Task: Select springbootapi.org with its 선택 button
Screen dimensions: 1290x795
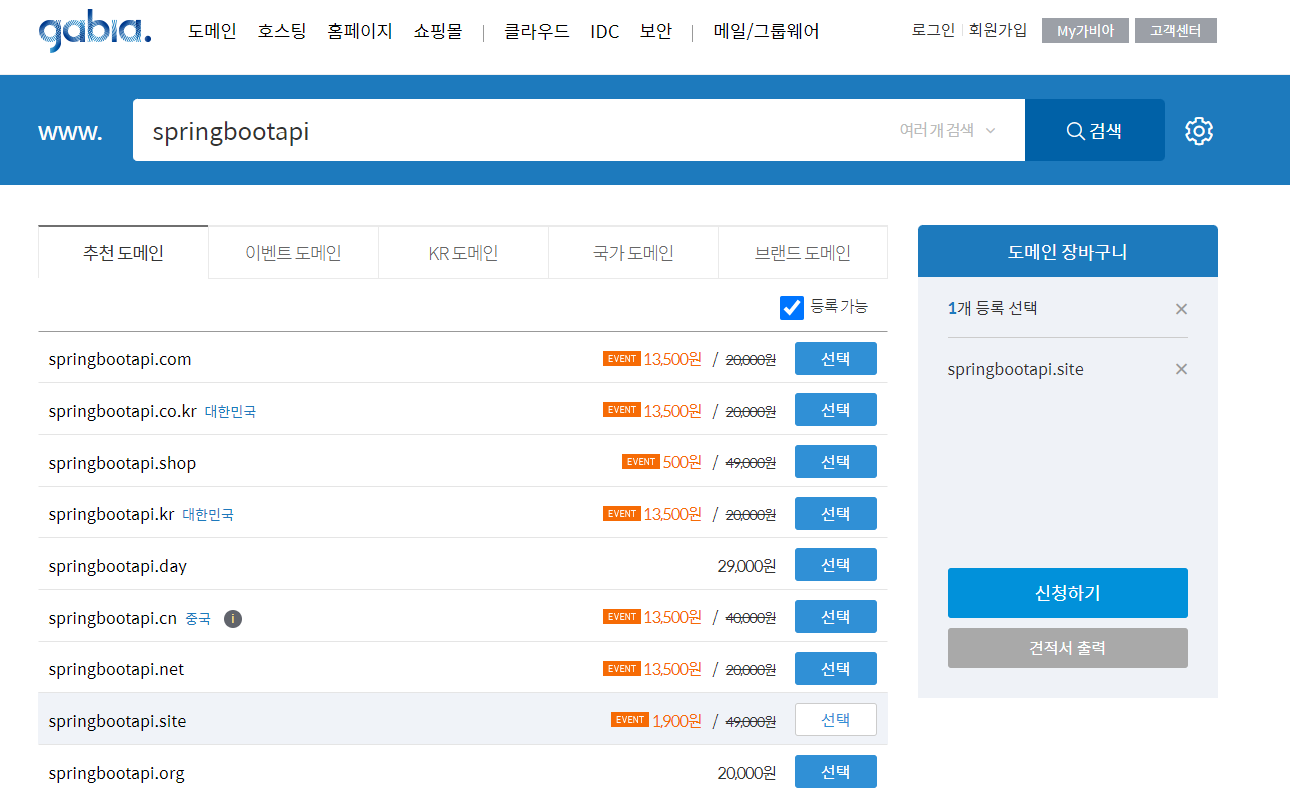Action: pyautogui.click(x=836, y=772)
